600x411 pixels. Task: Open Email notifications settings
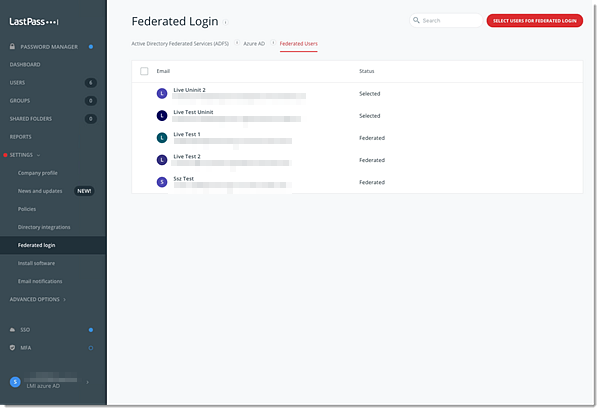(40, 281)
